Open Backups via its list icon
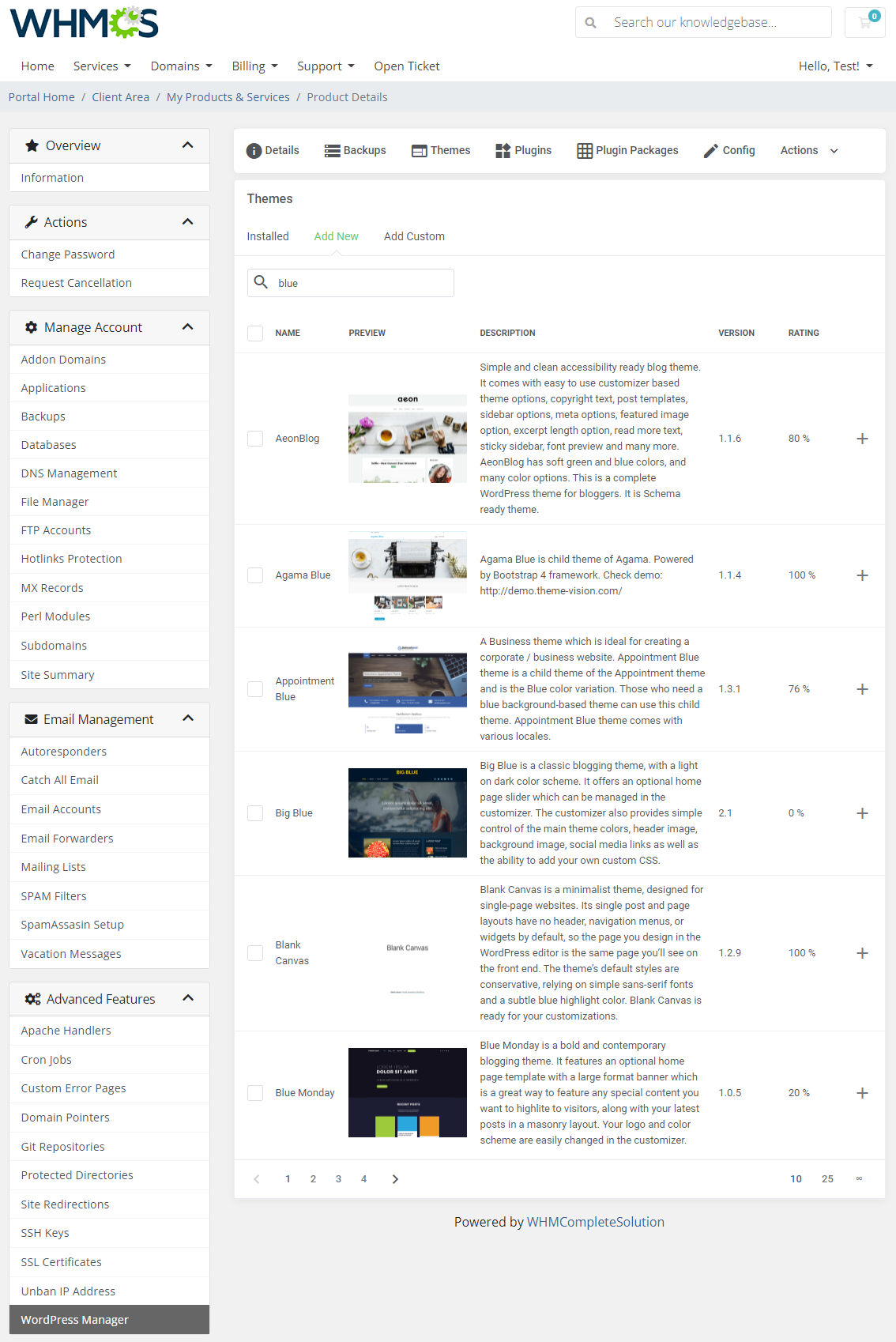Screen dimensions: 896x1342 [x=333, y=151]
